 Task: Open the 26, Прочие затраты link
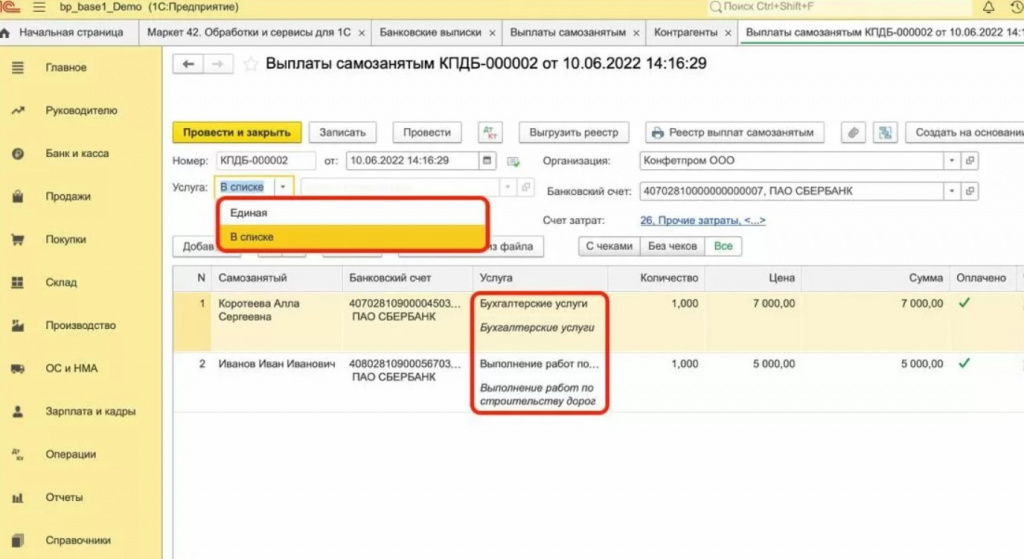tap(703, 221)
